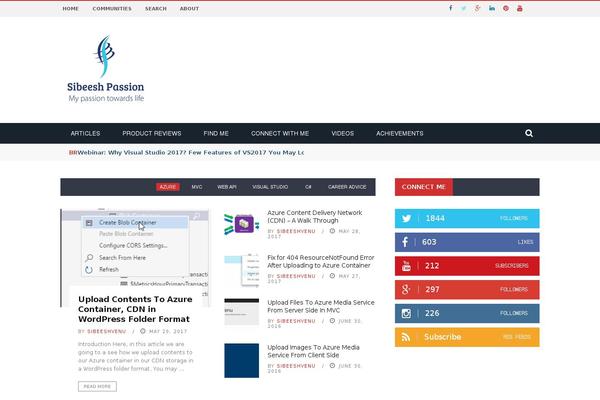Select the Azure category tab
The width and height of the screenshot is (600, 400).
(168, 187)
